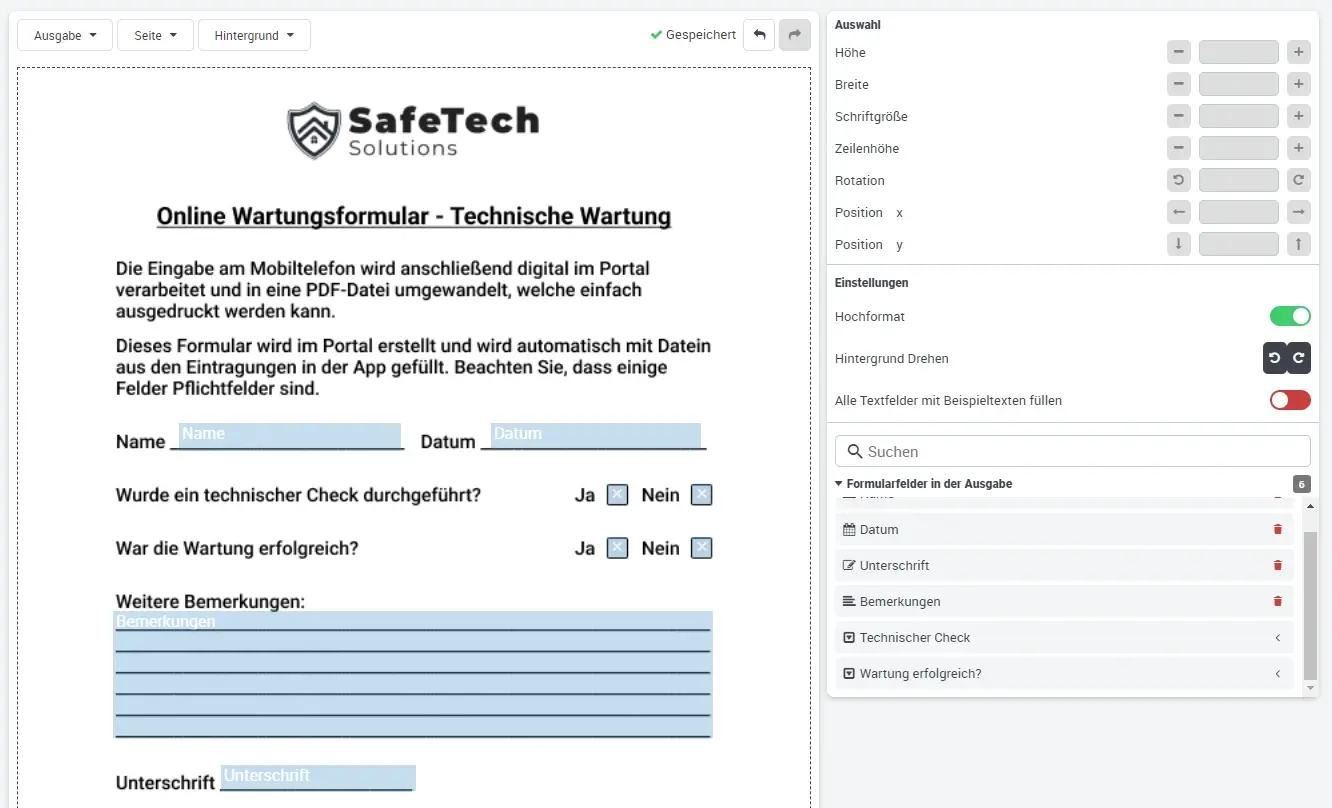This screenshot has height=808, width=1332.
Task: Remove the Bemerkungen field via trash icon
Action: click(1277, 601)
